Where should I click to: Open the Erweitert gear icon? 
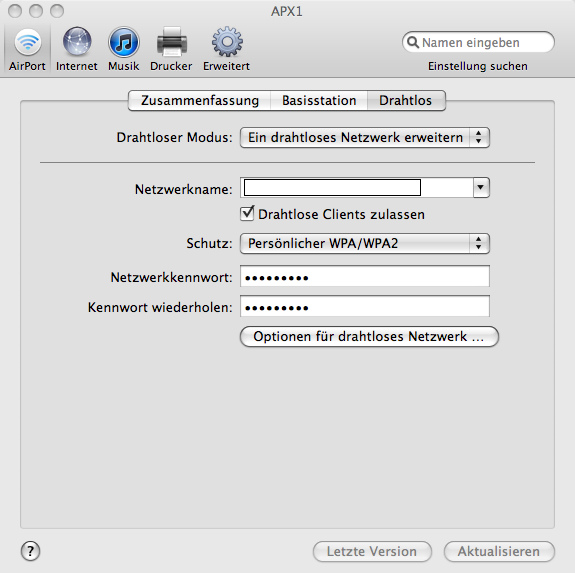227,42
